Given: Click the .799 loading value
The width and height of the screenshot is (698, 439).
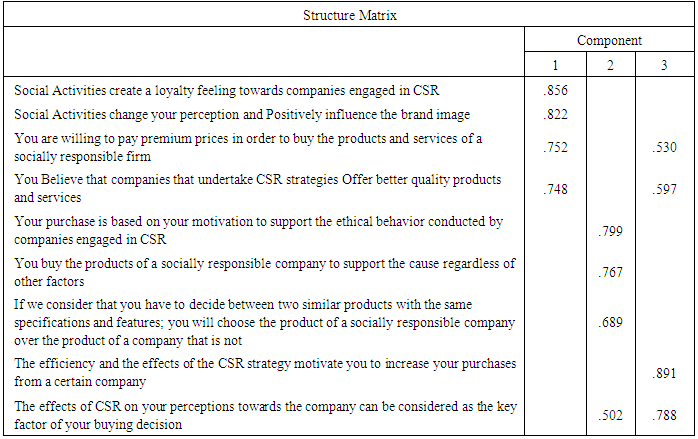Looking at the screenshot, I should pos(610,231).
